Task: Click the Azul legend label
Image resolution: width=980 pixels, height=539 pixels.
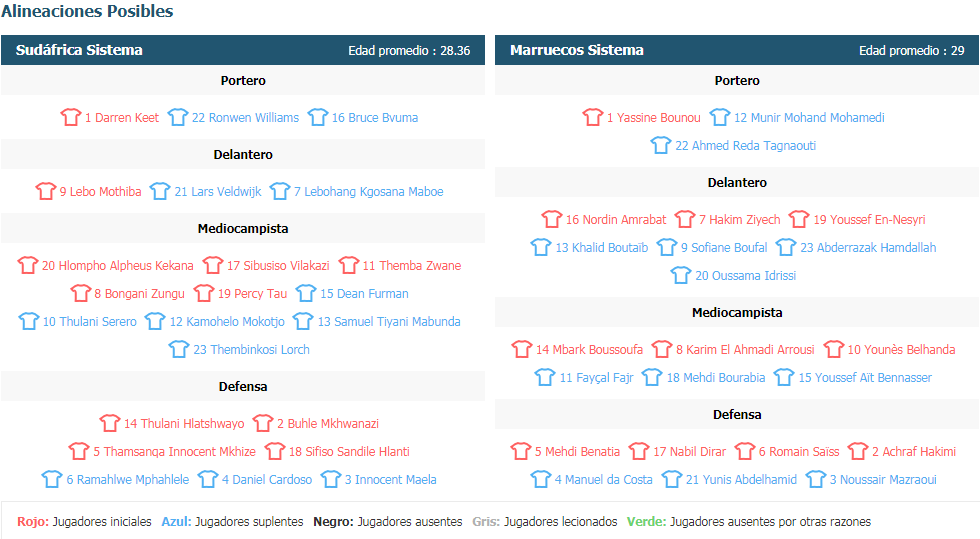Action: click(x=176, y=521)
